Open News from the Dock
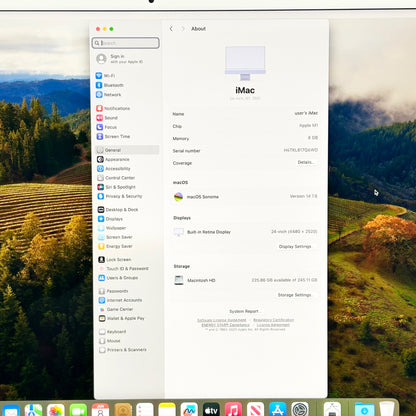Screen dimensions: 416x416 255,410
